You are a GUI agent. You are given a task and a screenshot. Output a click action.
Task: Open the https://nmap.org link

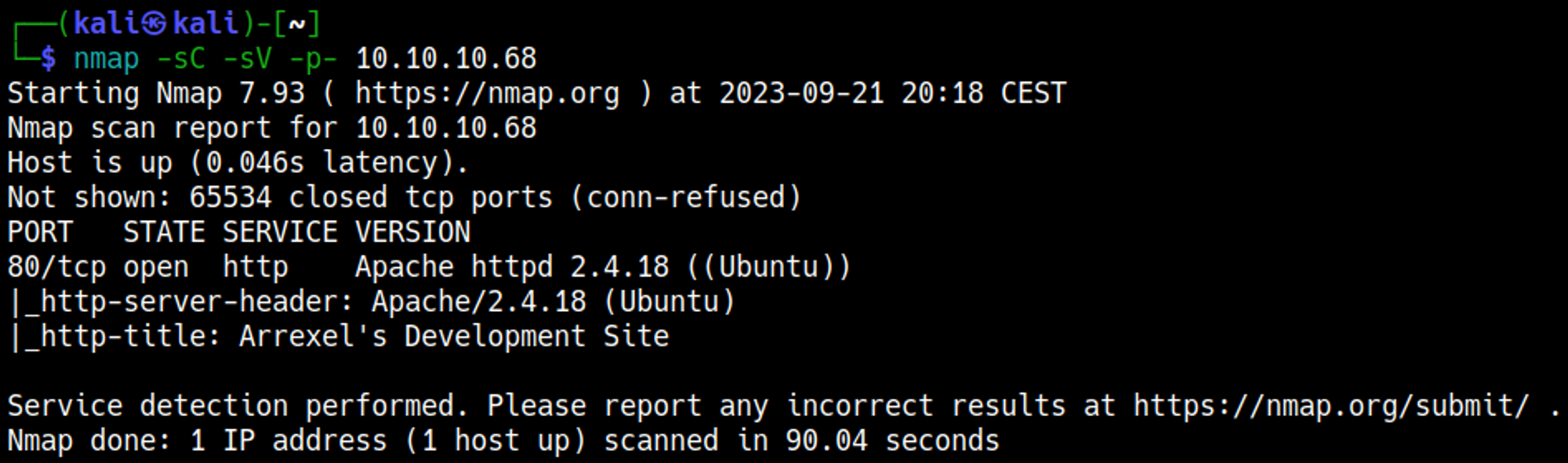[x=487, y=93]
